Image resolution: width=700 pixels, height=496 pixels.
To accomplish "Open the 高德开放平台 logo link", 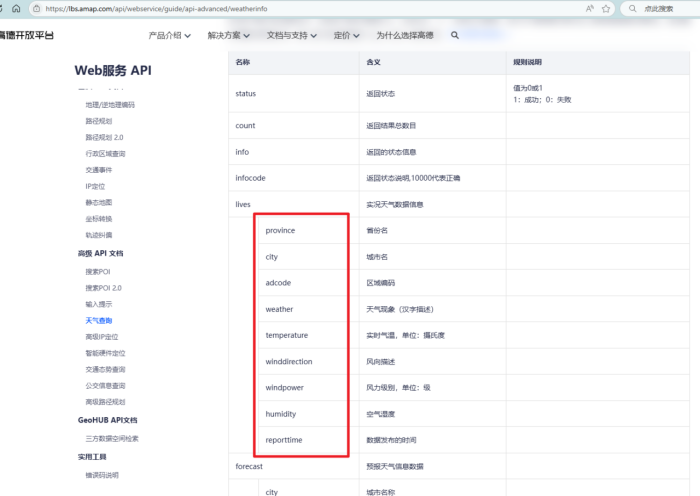I will pos(26,35).
